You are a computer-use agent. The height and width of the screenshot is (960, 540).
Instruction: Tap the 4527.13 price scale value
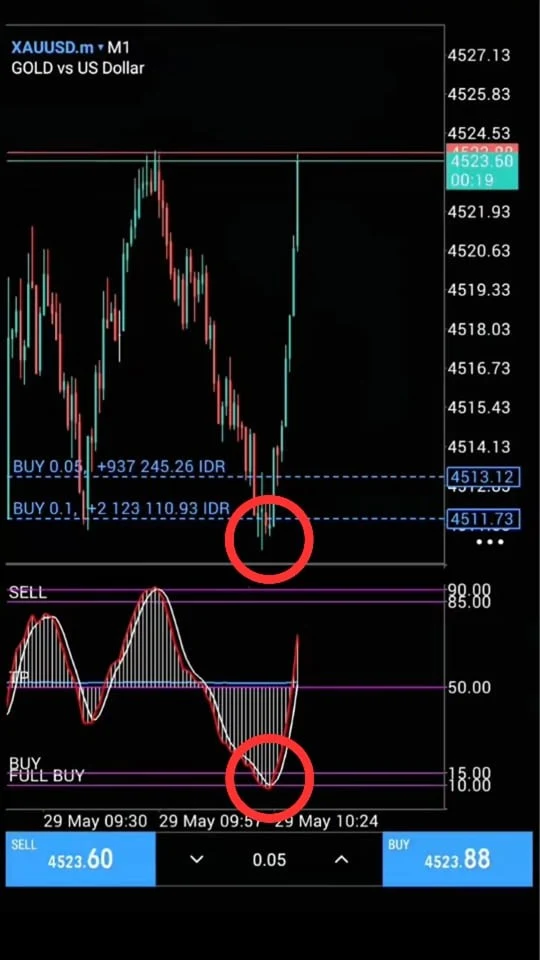pyautogui.click(x=479, y=55)
